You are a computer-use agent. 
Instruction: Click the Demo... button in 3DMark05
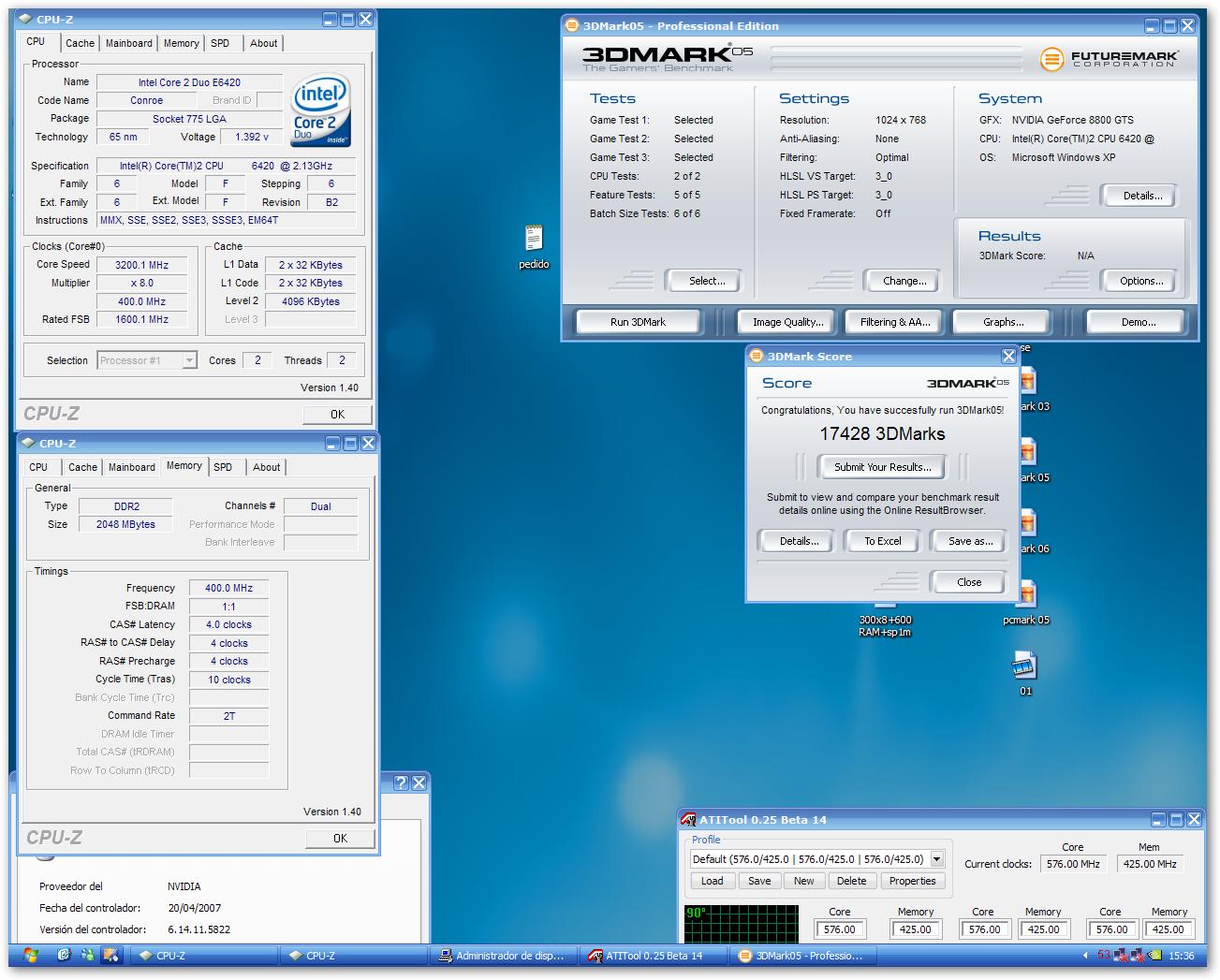[1138, 322]
